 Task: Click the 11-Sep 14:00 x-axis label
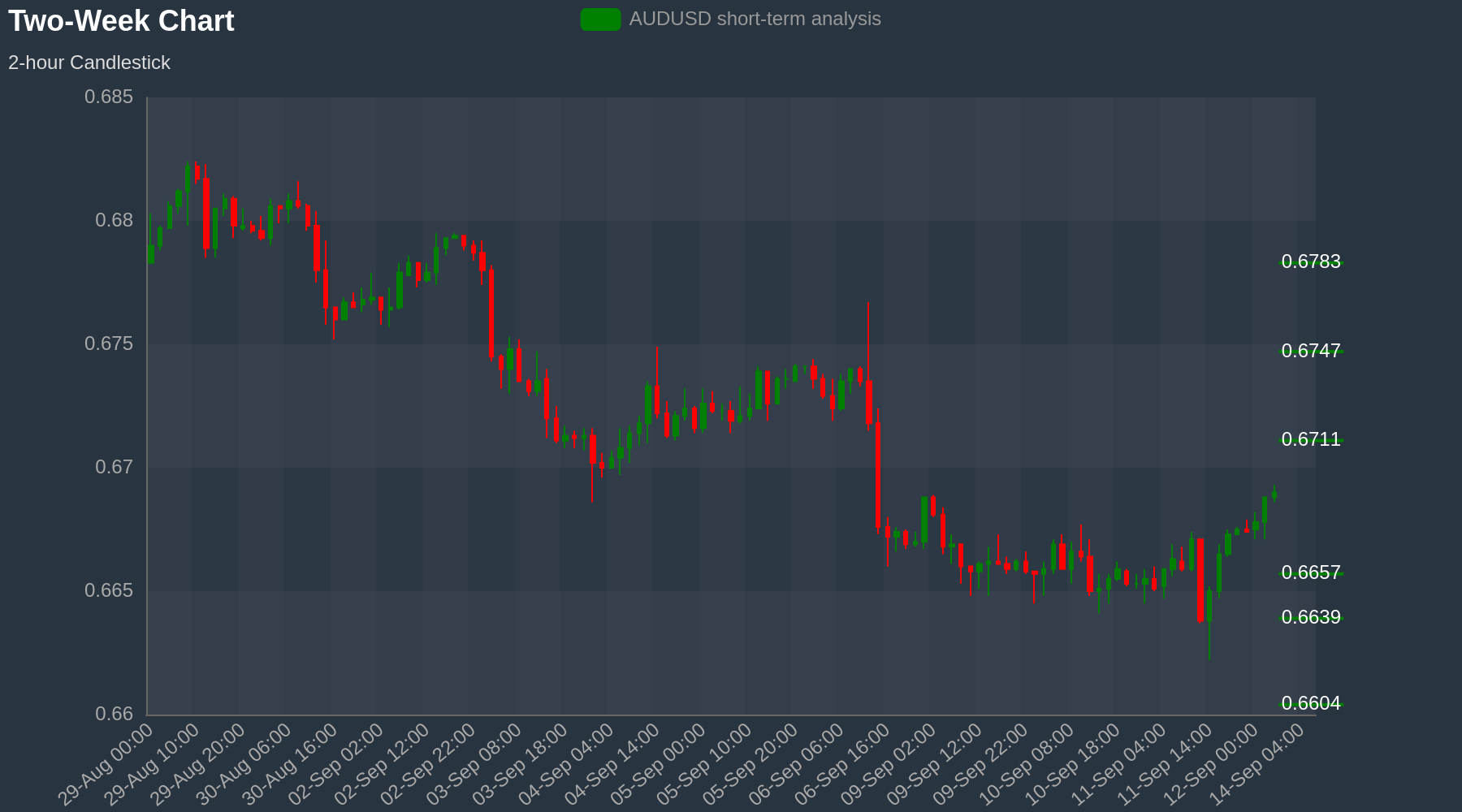coord(1164,765)
